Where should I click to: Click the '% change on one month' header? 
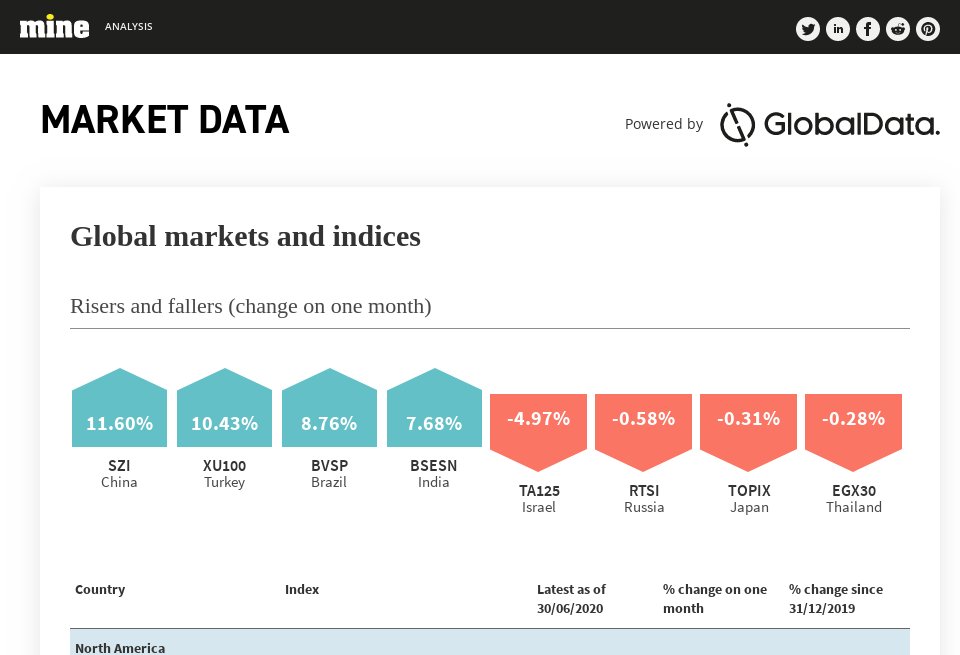point(714,598)
